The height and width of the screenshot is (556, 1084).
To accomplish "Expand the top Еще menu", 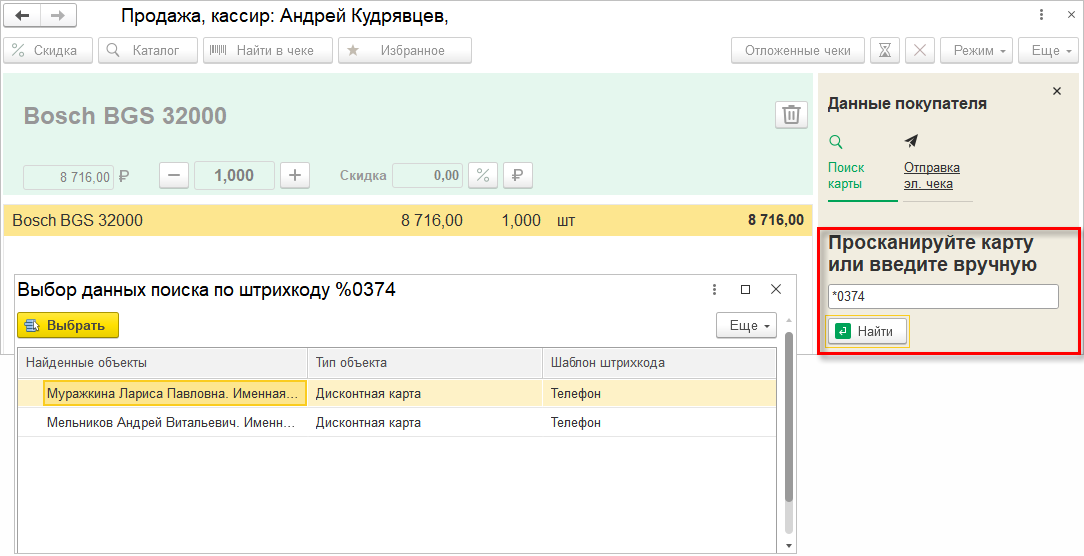I will [x=1048, y=51].
